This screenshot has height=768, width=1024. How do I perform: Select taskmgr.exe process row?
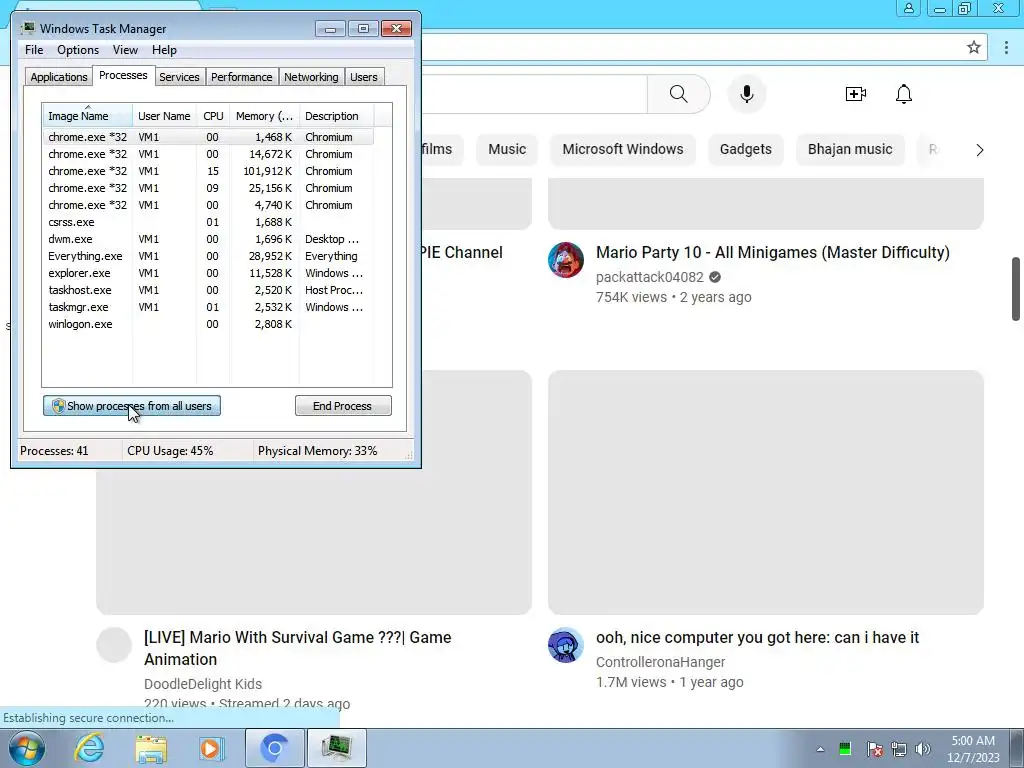tap(208, 307)
